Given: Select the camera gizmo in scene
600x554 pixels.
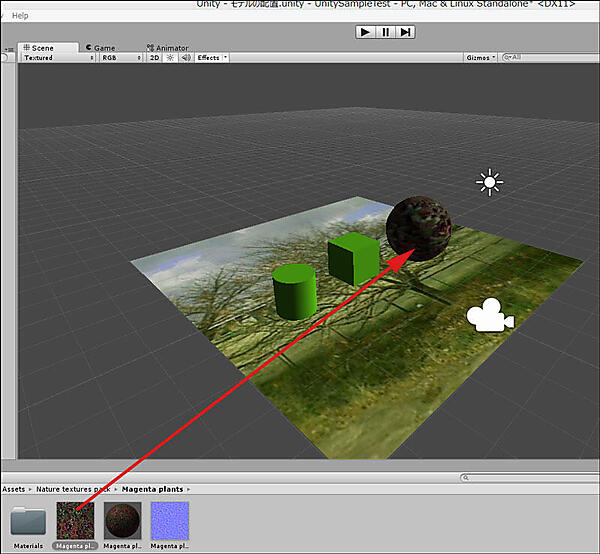Looking at the screenshot, I should point(489,316).
